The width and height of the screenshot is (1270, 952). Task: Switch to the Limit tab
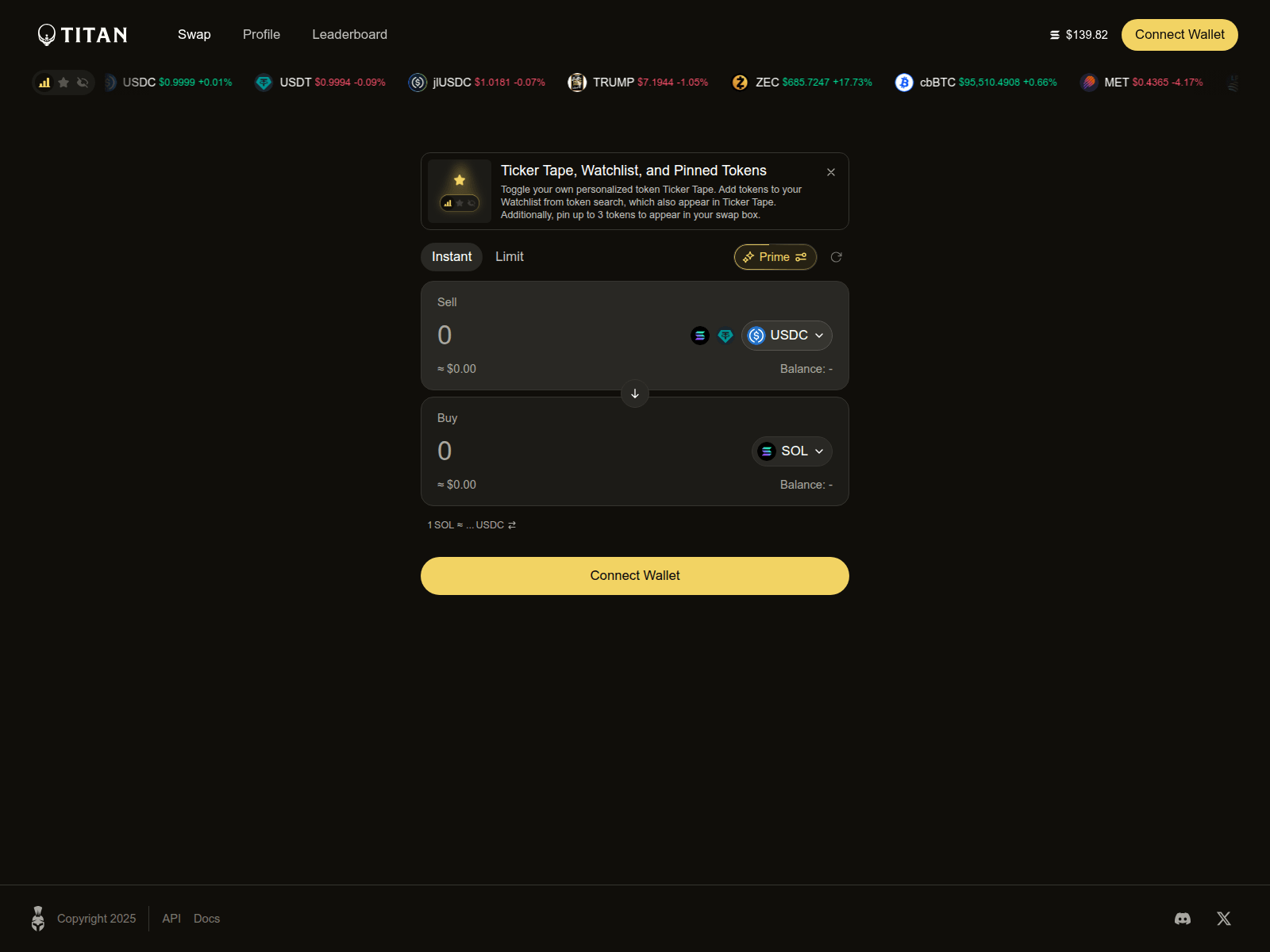(x=509, y=256)
